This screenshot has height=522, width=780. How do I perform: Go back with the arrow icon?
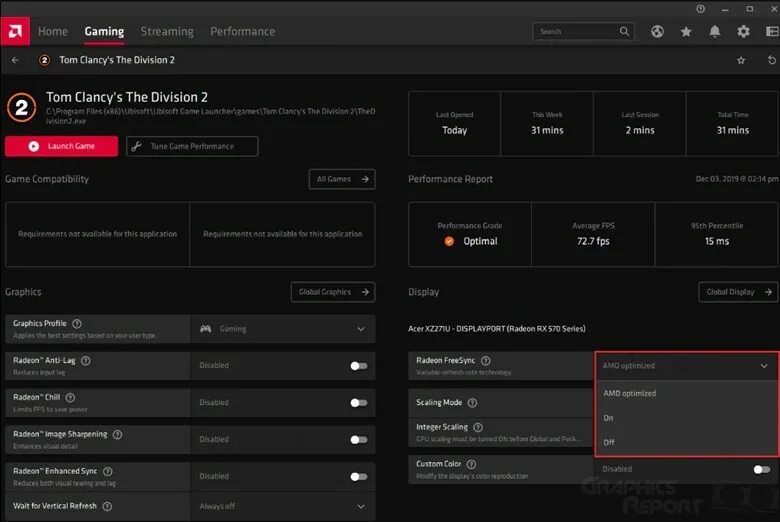(15, 60)
